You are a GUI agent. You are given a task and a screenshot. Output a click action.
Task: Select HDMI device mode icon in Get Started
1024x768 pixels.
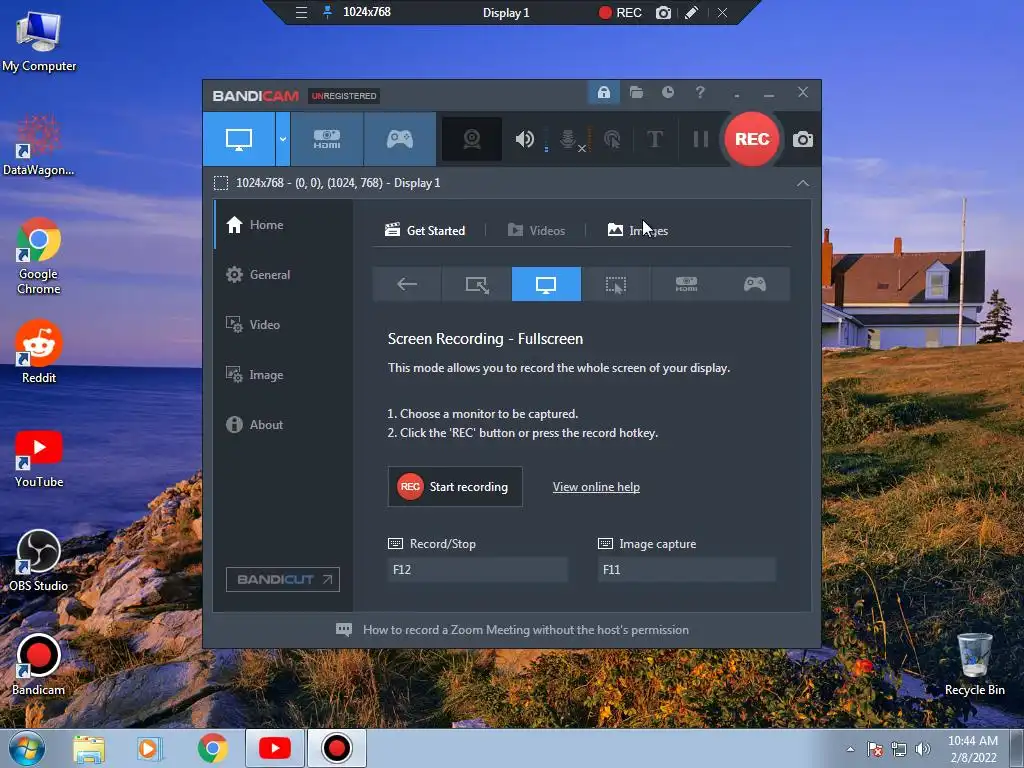tap(686, 284)
